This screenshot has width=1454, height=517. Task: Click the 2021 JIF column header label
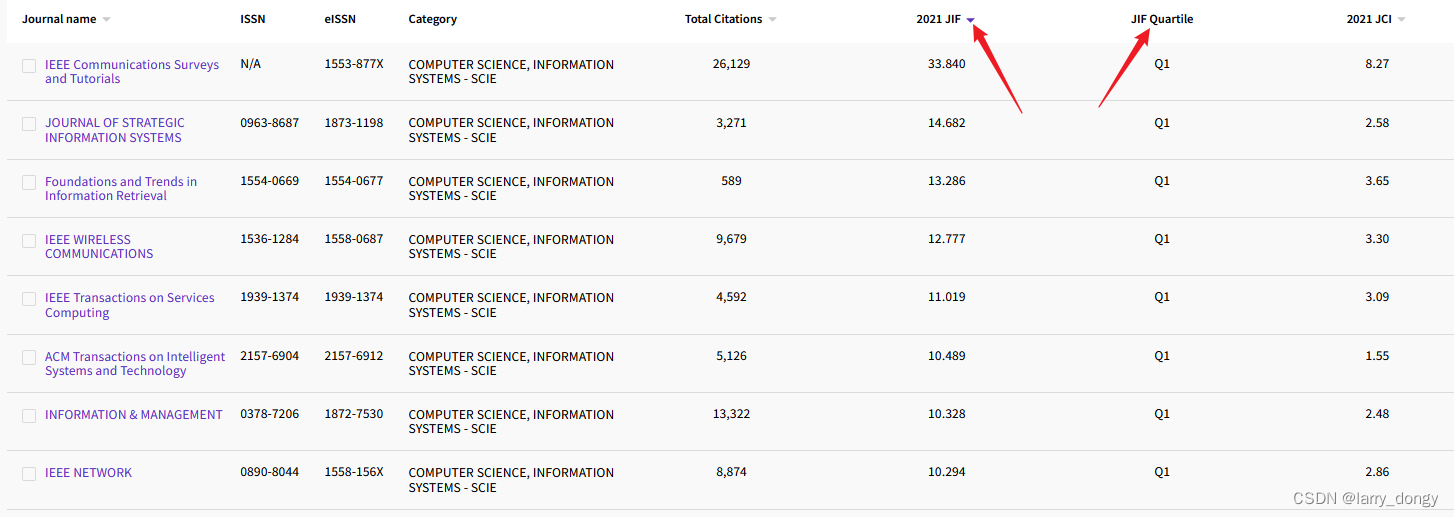[x=938, y=19]
